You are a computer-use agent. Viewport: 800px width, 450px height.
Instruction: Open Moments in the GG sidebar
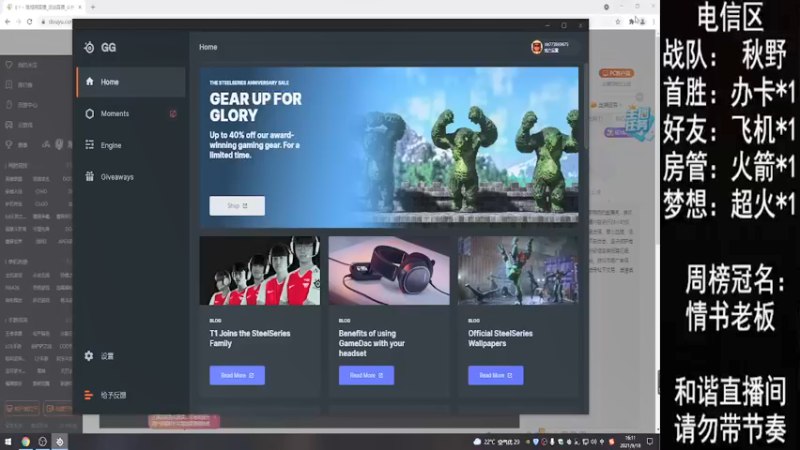tap(131, 113)
